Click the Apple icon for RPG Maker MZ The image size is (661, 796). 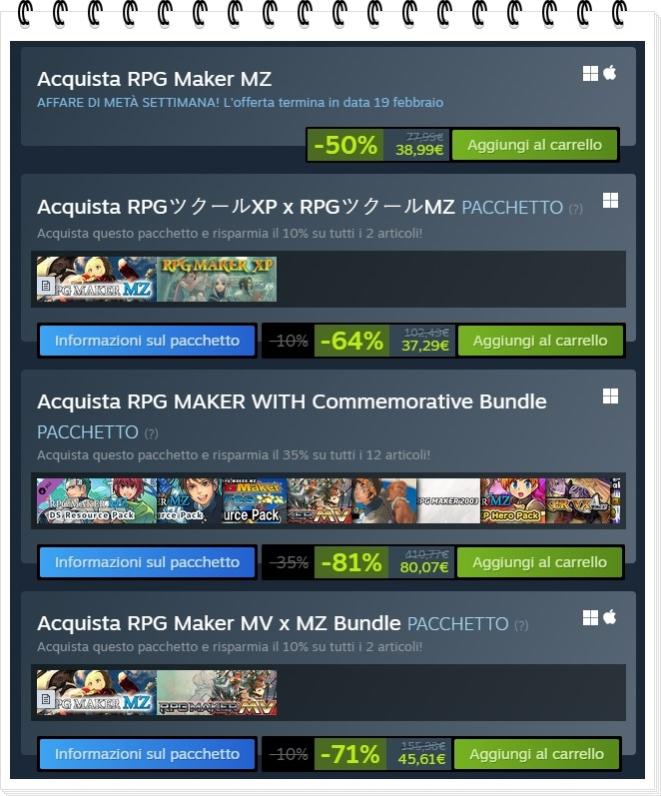[610, 73]
